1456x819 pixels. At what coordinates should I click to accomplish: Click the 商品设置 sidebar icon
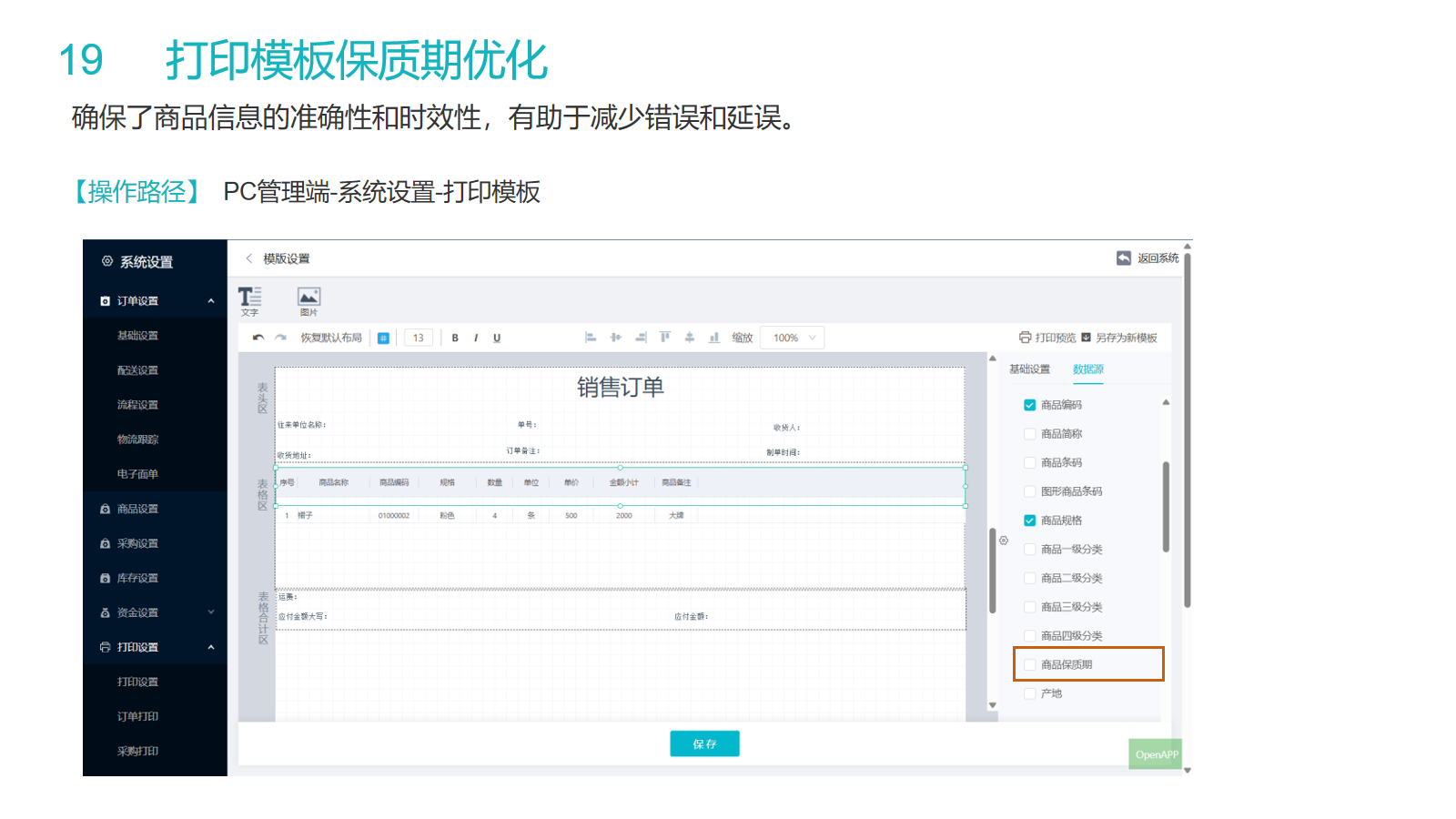click(106, 510)
